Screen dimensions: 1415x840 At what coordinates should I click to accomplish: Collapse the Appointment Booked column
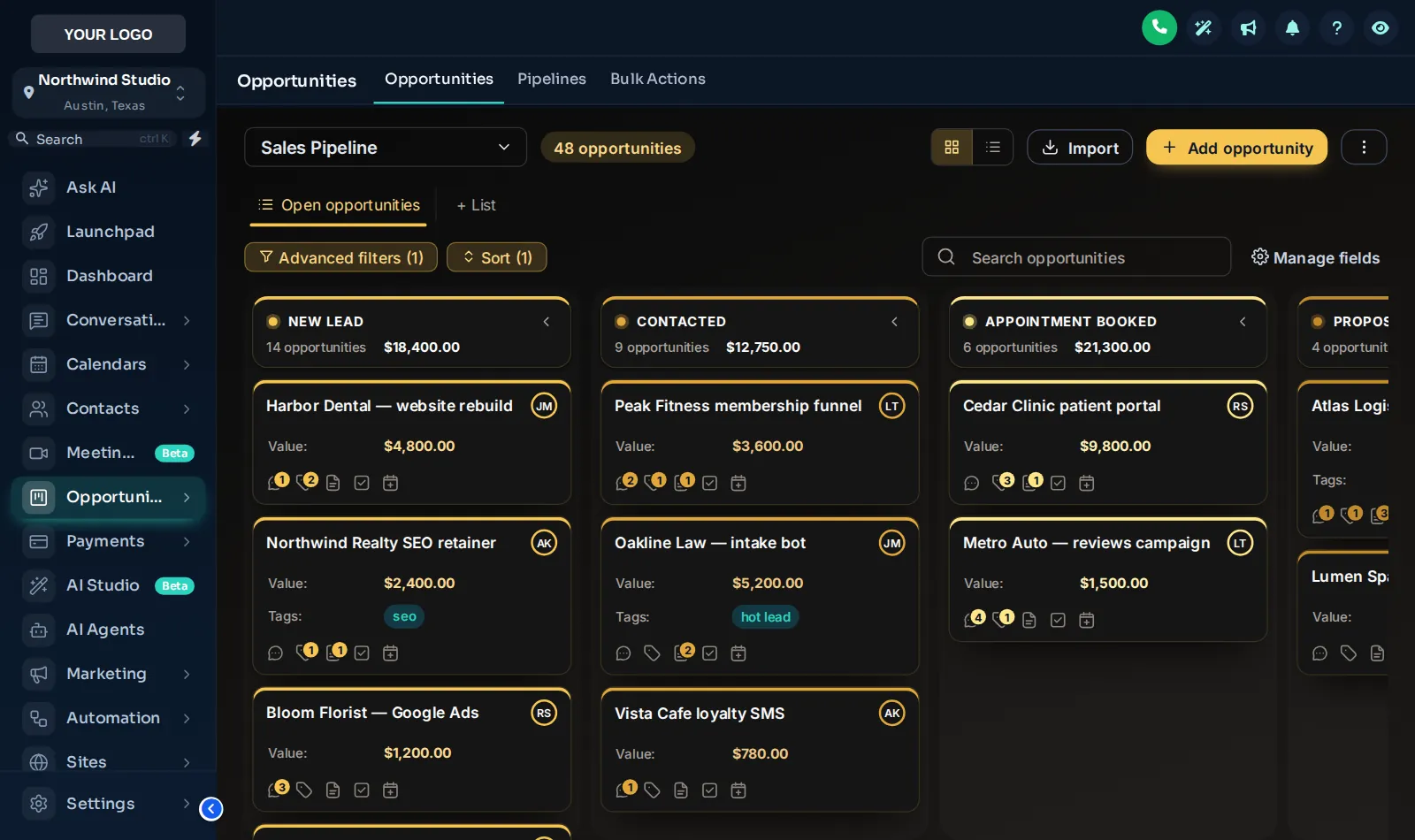click(1243, 322)
